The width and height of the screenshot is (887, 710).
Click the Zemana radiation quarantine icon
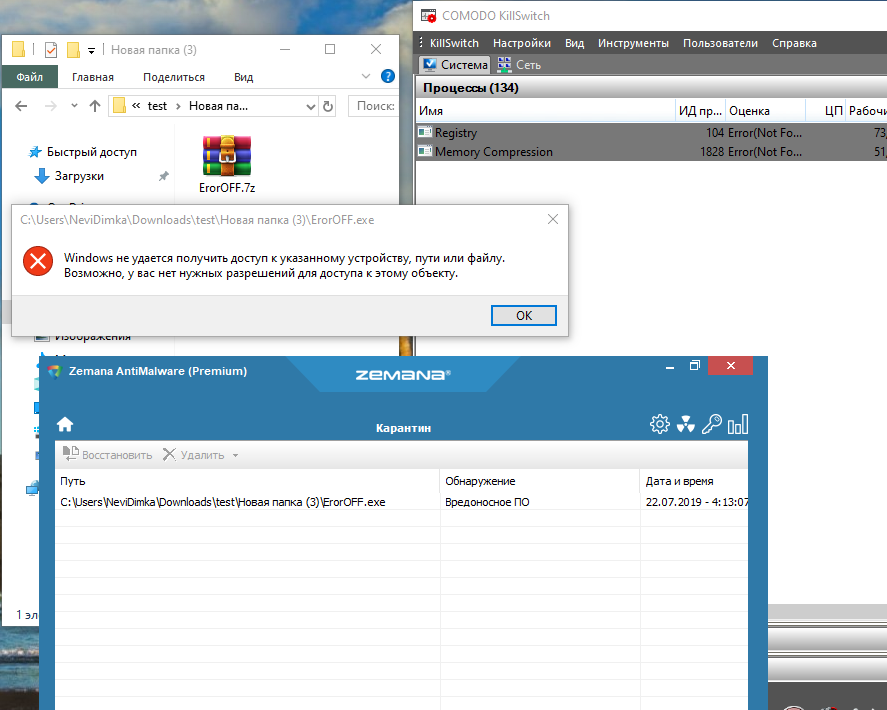coord(686,424)
